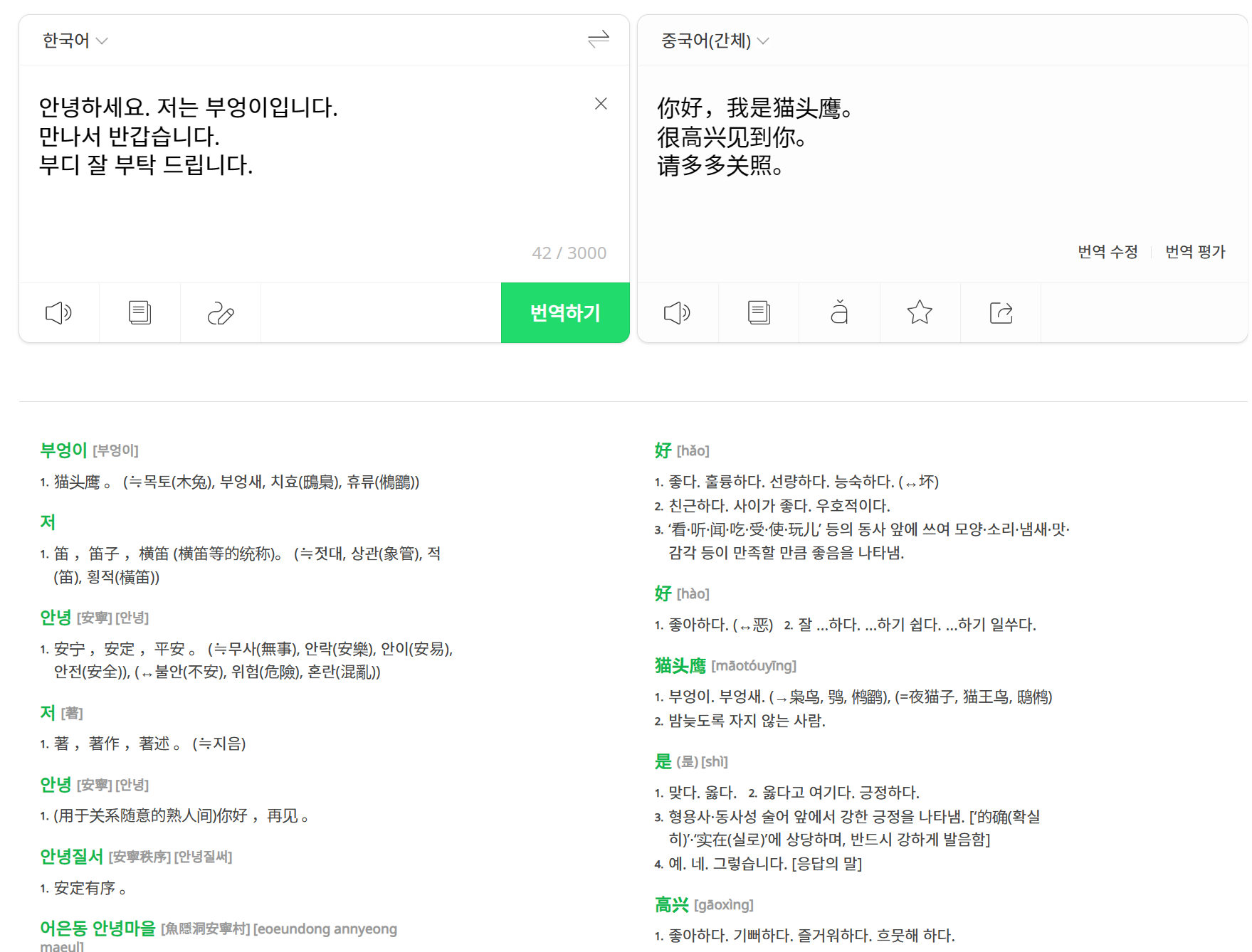Open dictionary entry 猫头鹰

click(680, 665)
